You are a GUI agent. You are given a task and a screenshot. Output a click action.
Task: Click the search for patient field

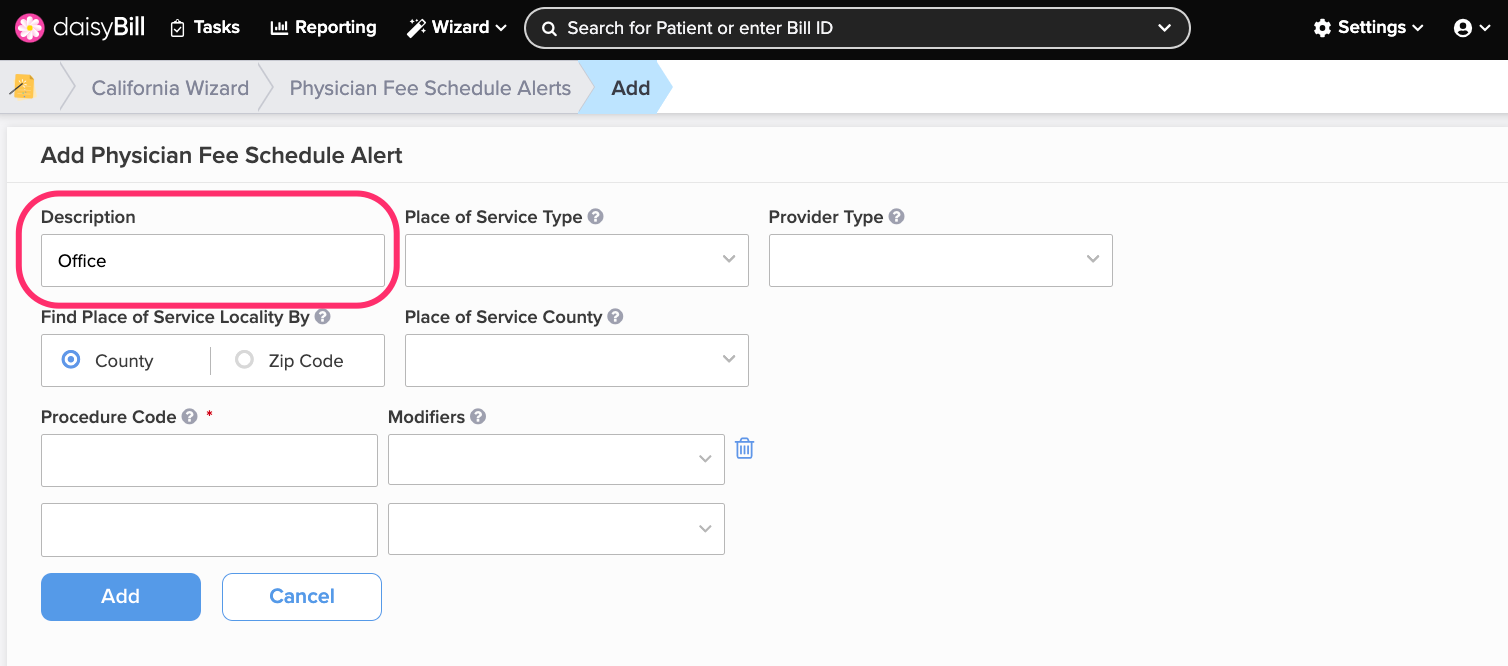tap(857, 28)
